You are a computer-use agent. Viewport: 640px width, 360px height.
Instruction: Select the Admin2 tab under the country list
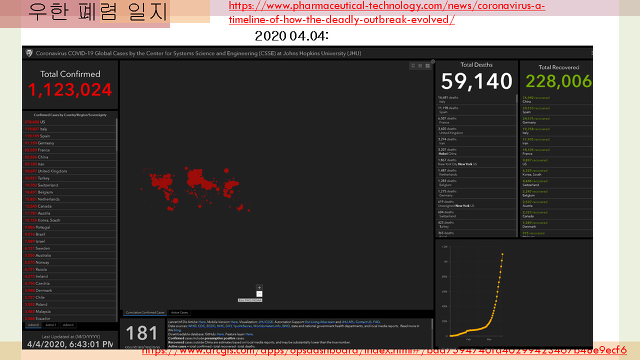point(68,325)
